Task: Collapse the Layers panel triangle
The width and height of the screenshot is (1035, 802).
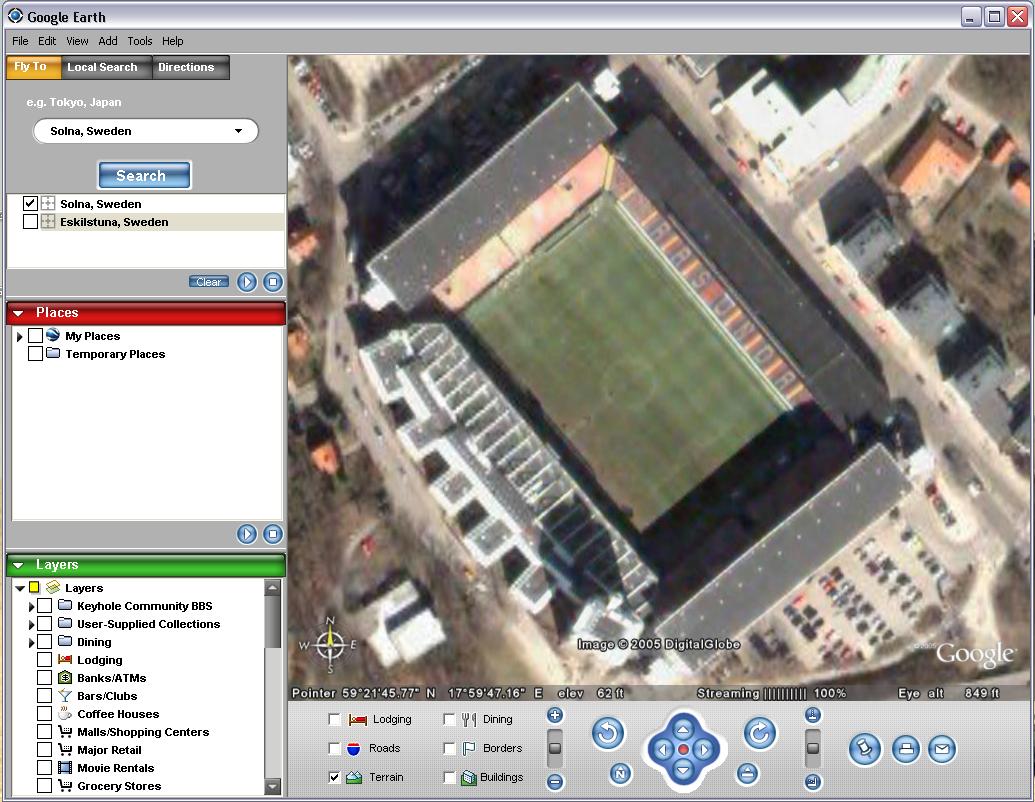Action: [x=18, y=565]
